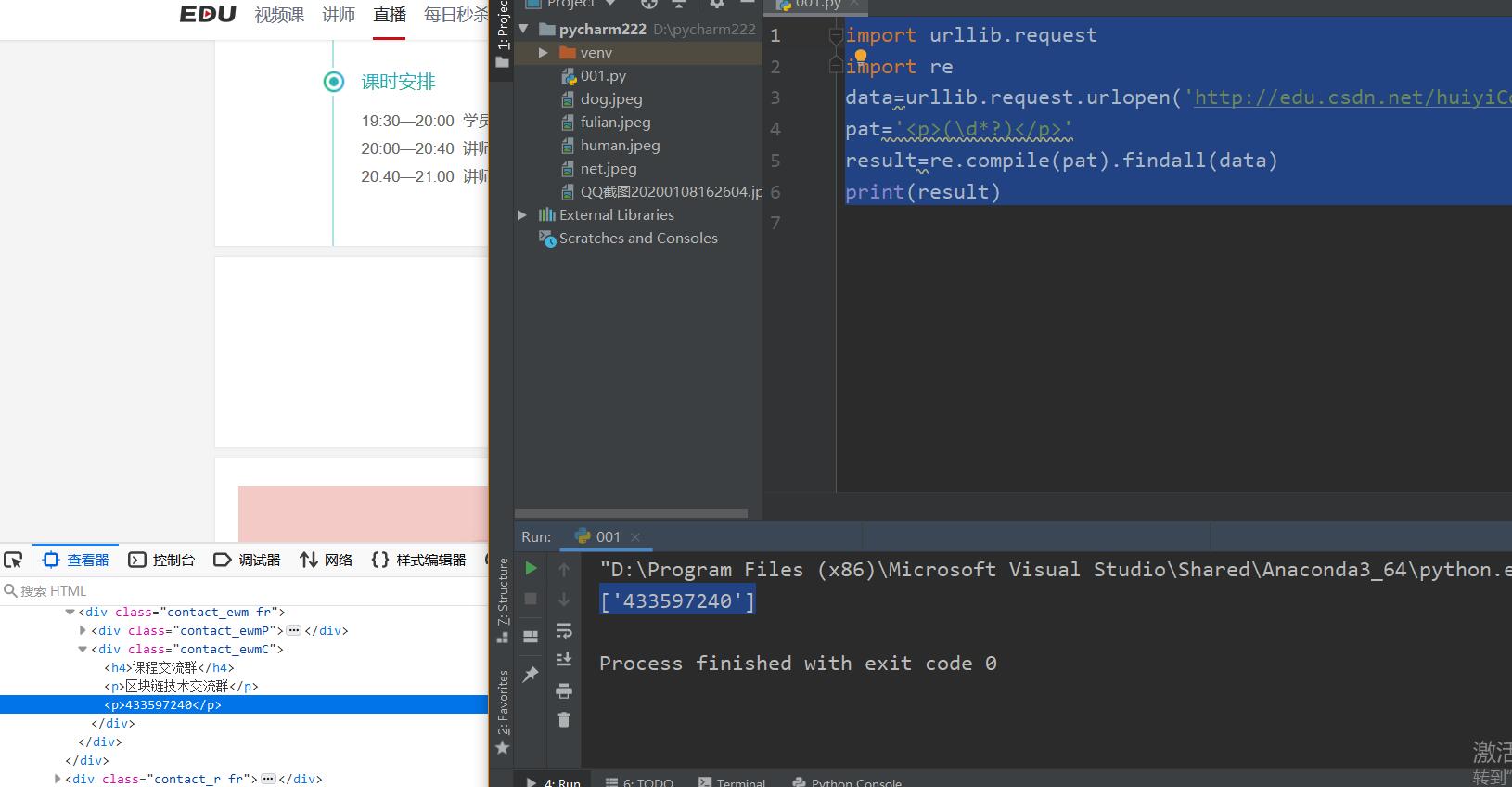Toggle the 2: Favorites side panel
1512x787 pixels.
tap(503, 712)
